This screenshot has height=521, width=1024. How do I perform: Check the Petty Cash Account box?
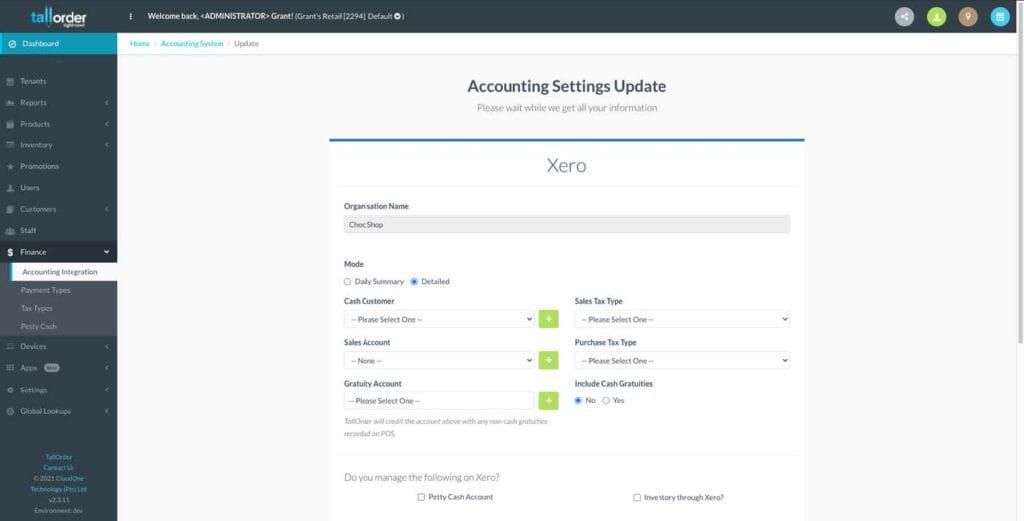click(421, 497)
